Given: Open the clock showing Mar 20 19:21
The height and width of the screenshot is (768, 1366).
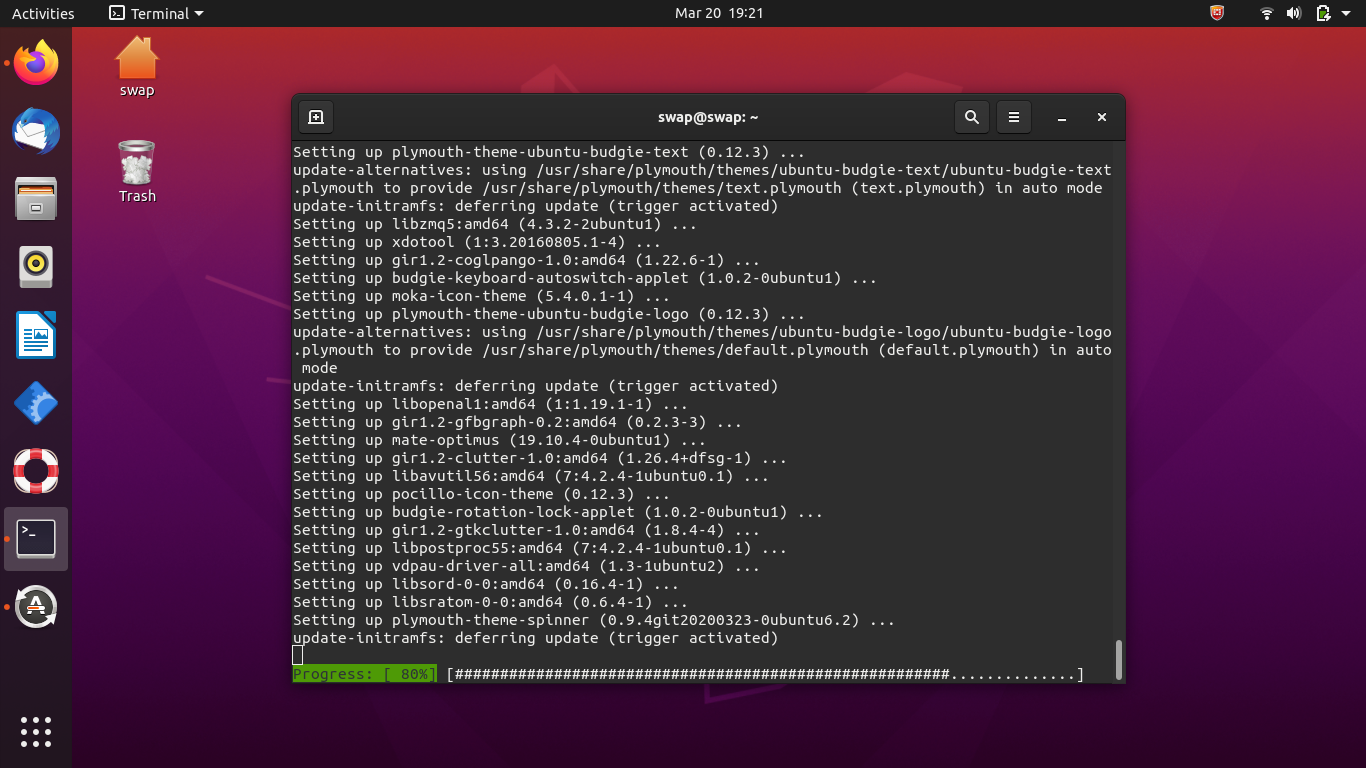Looking at the screenshot, I should click(719, 13).
